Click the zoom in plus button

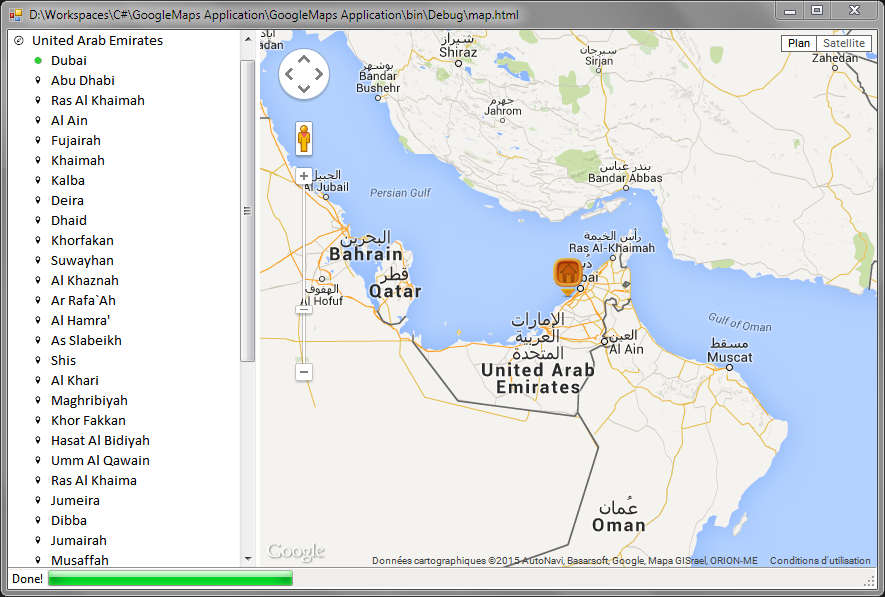(x=304, y=175)
